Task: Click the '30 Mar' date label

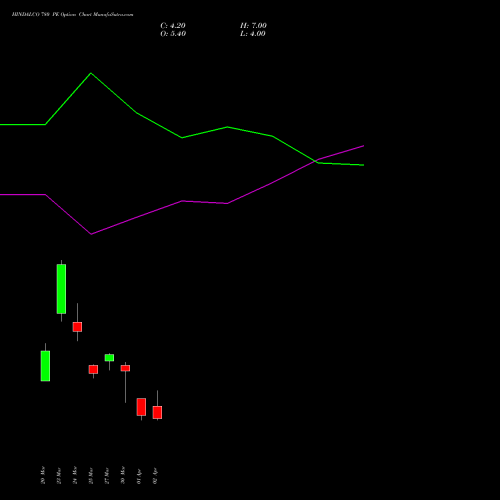Action: 123,475
